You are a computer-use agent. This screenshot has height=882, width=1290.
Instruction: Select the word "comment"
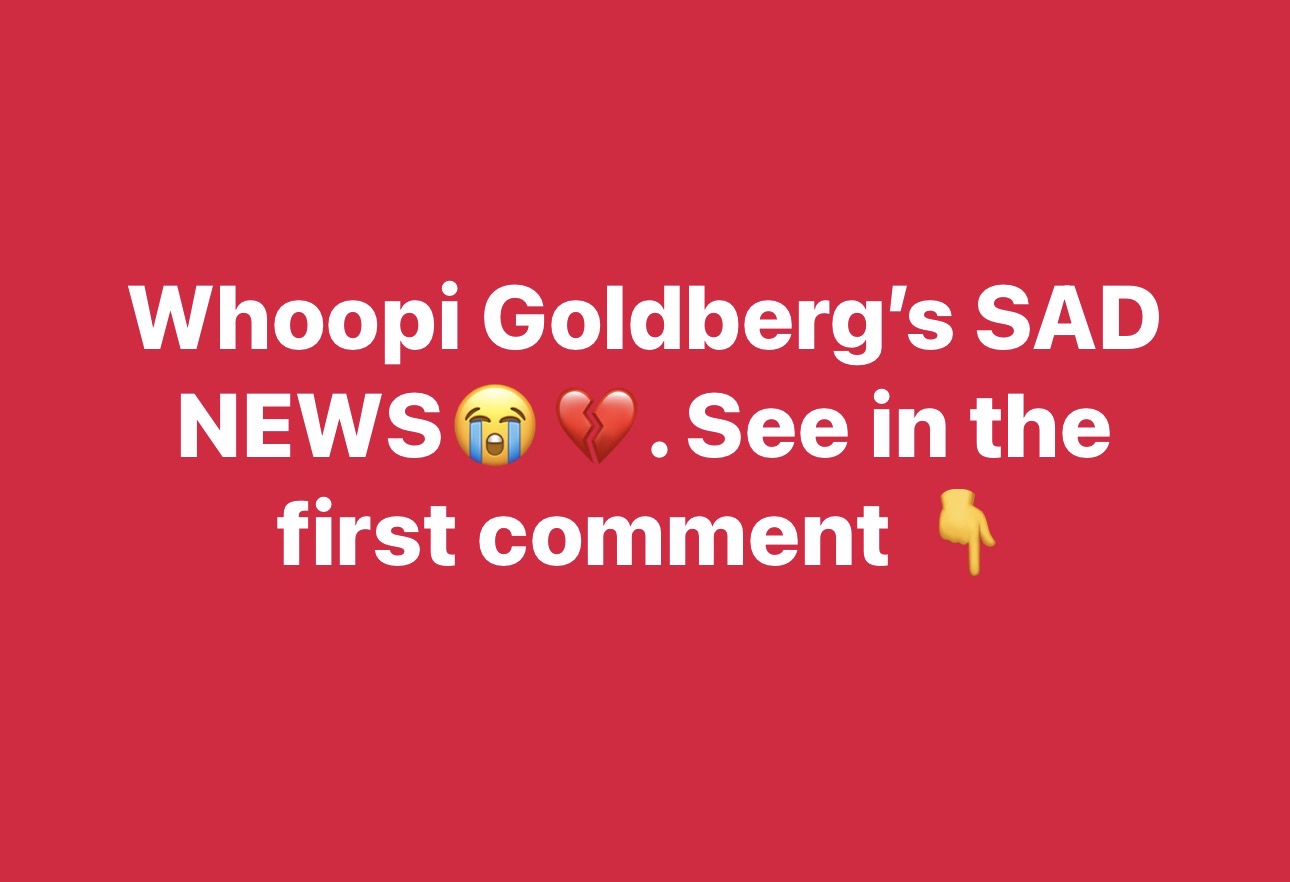[x=683, y=537]
